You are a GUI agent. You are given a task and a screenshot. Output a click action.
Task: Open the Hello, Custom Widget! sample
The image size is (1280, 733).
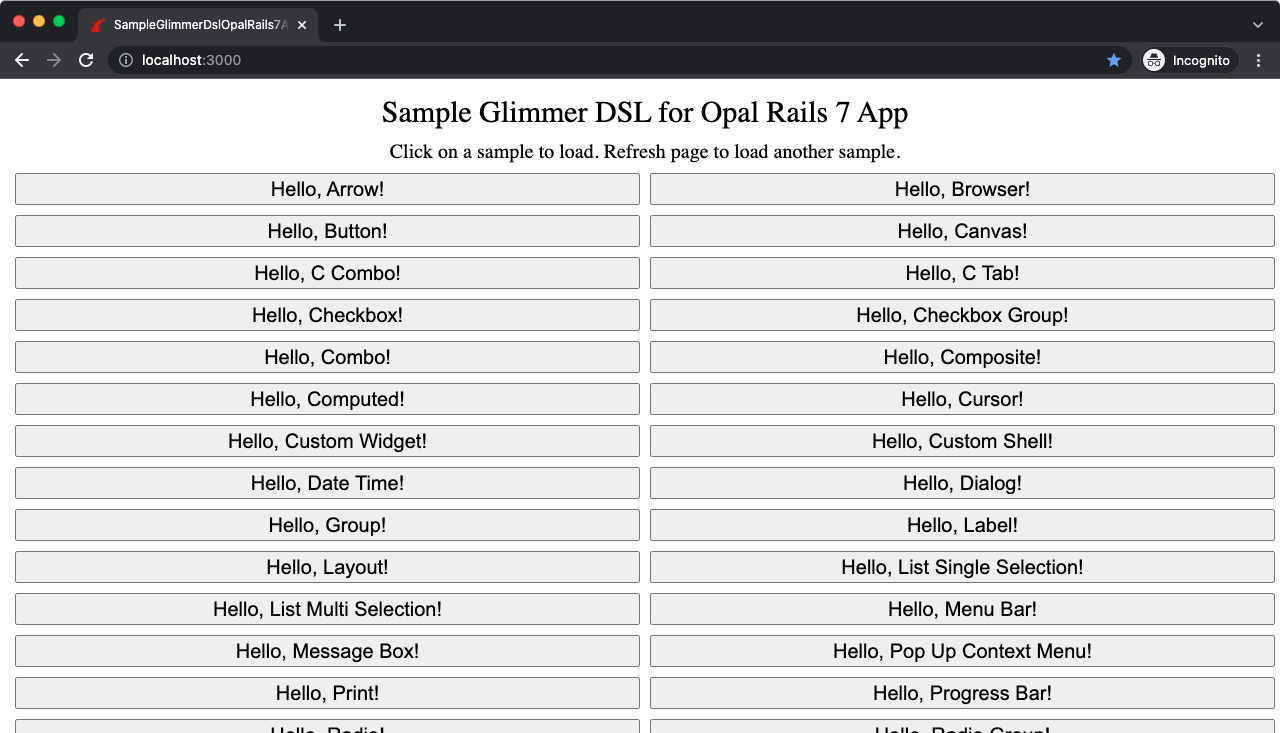click(327, 441)
